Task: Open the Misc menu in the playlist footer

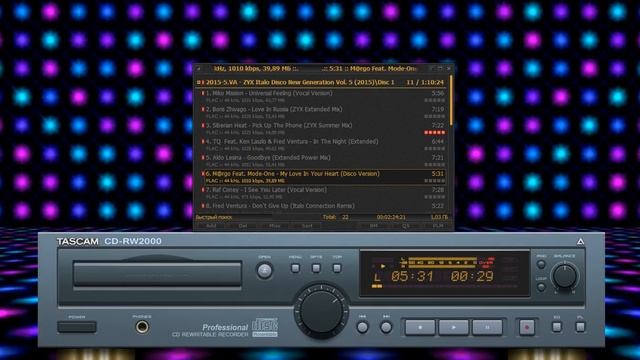Action: [x=275, y=226]
